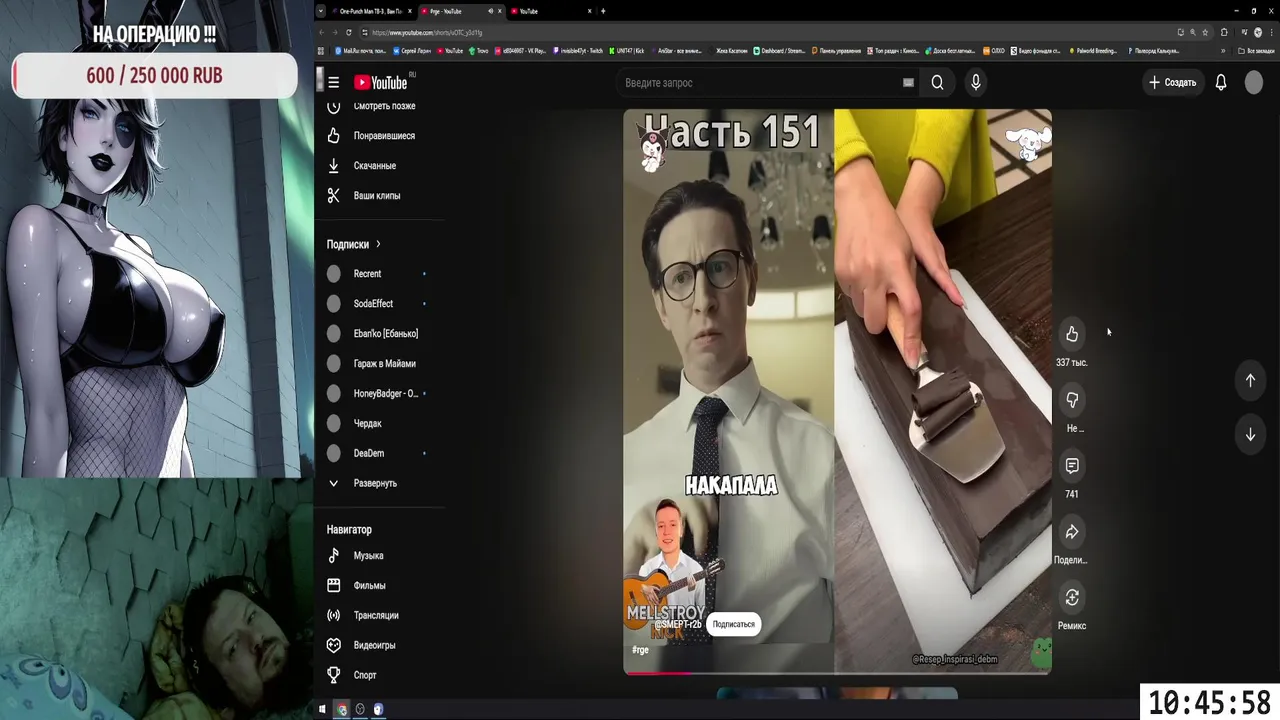Viewport: 1280px width, 720px height.
Task: Bookmark page with the star icon
Action: coord(1205,32)
